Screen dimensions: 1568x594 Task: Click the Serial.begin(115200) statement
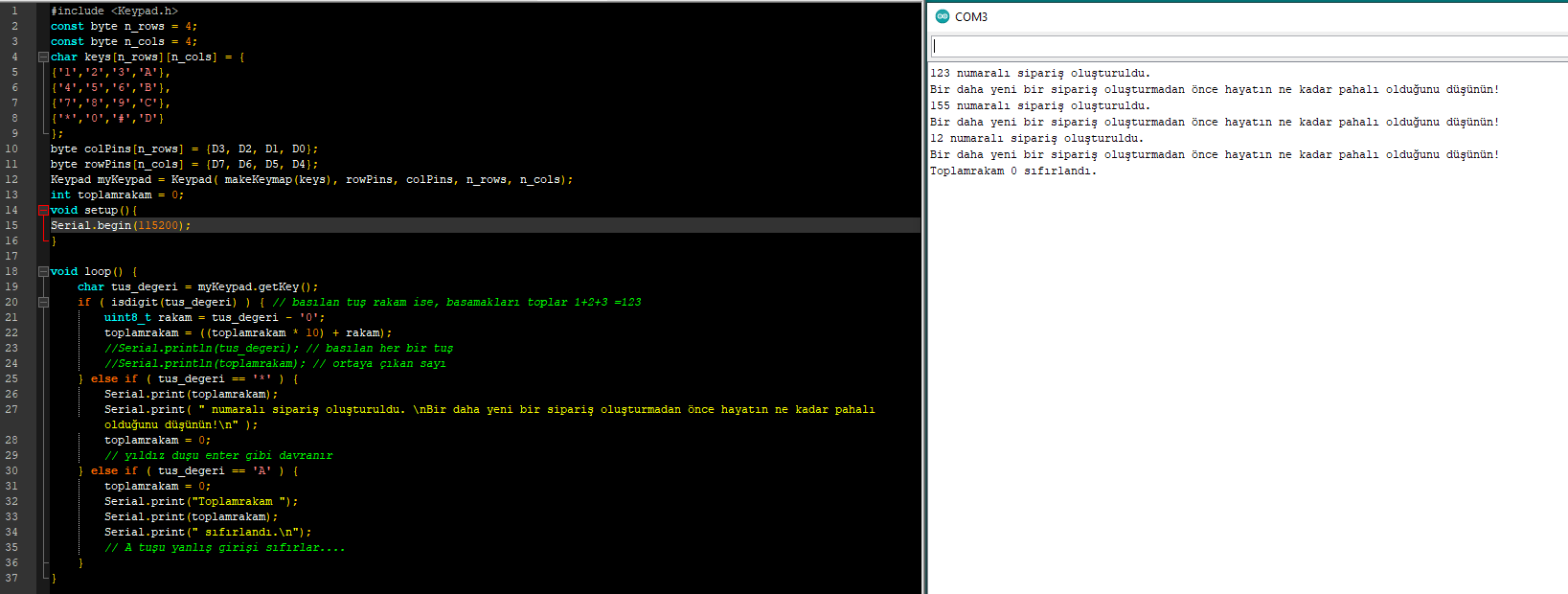coord(121,226)
